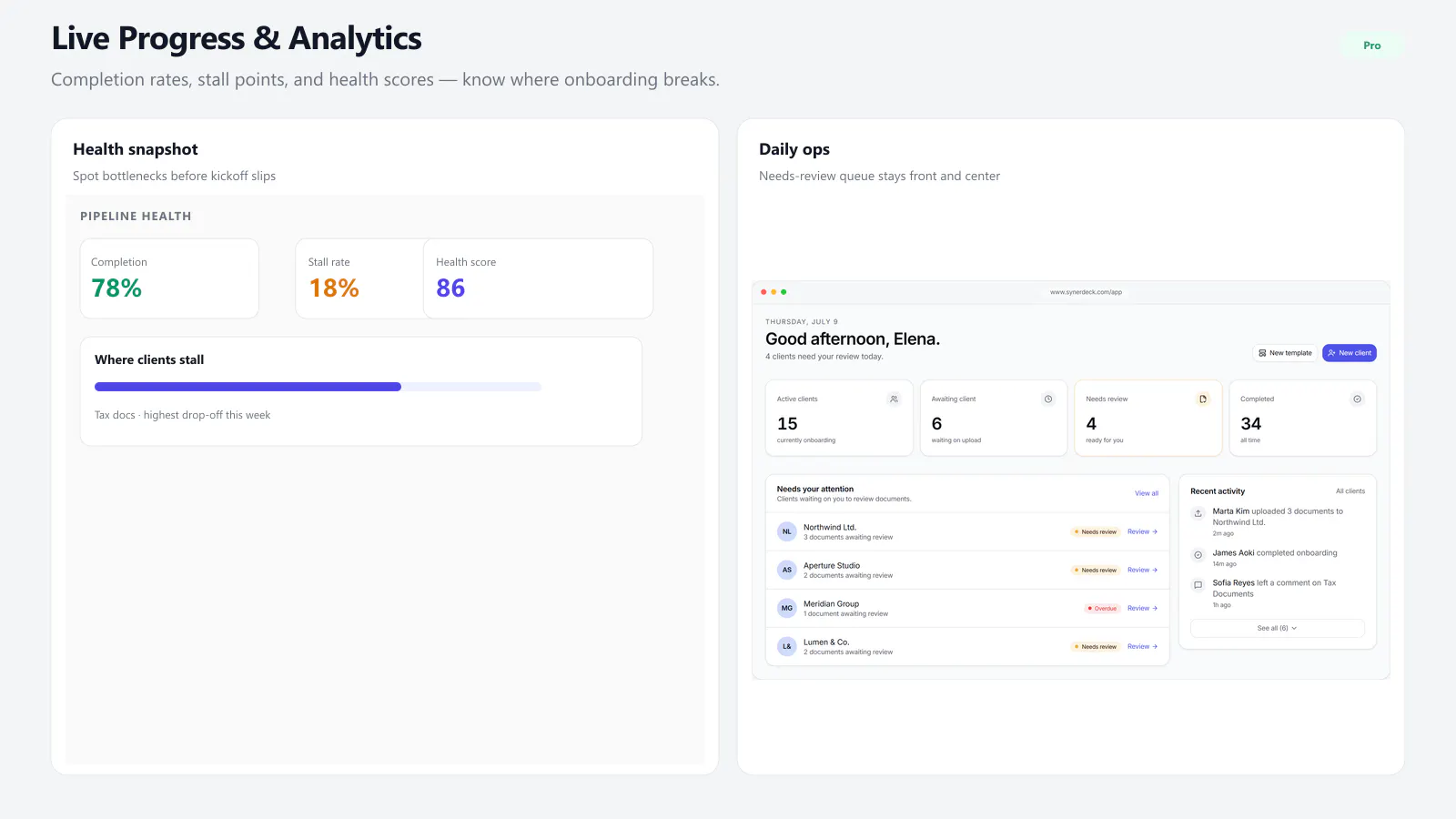The image size is (1456, 819).
Task: Click the New client button
Action: click(1350, 353)
